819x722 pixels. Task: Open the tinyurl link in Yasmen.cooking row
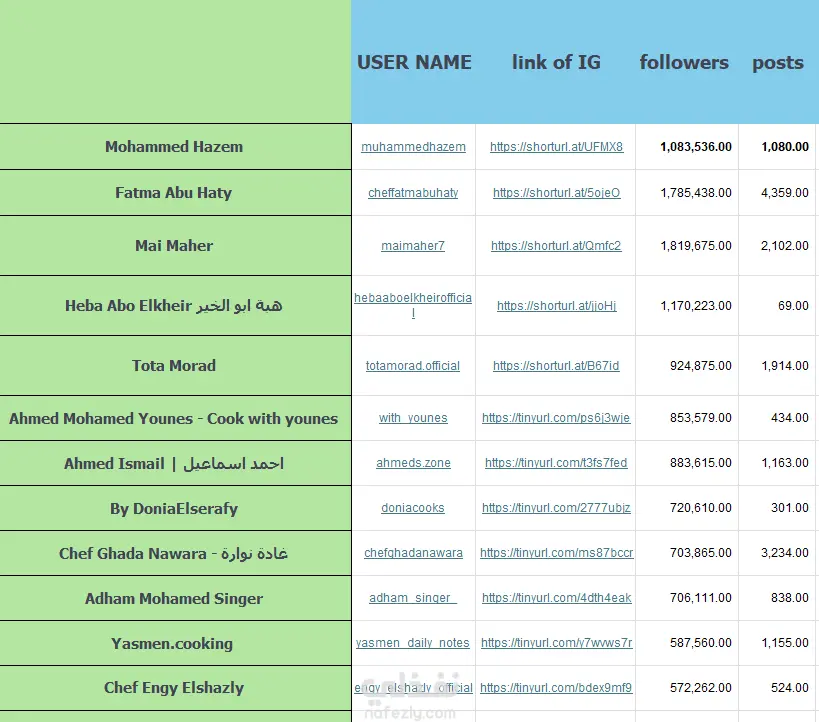click(556, 643)
